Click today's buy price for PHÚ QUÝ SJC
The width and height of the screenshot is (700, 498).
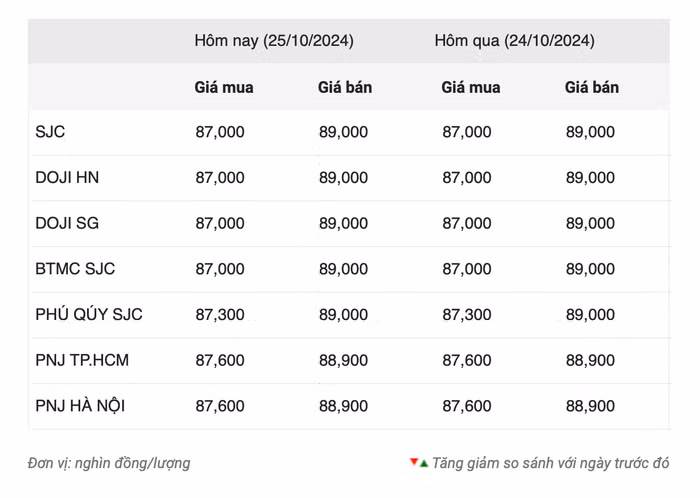pyautogui.click(x=220, y=315)
